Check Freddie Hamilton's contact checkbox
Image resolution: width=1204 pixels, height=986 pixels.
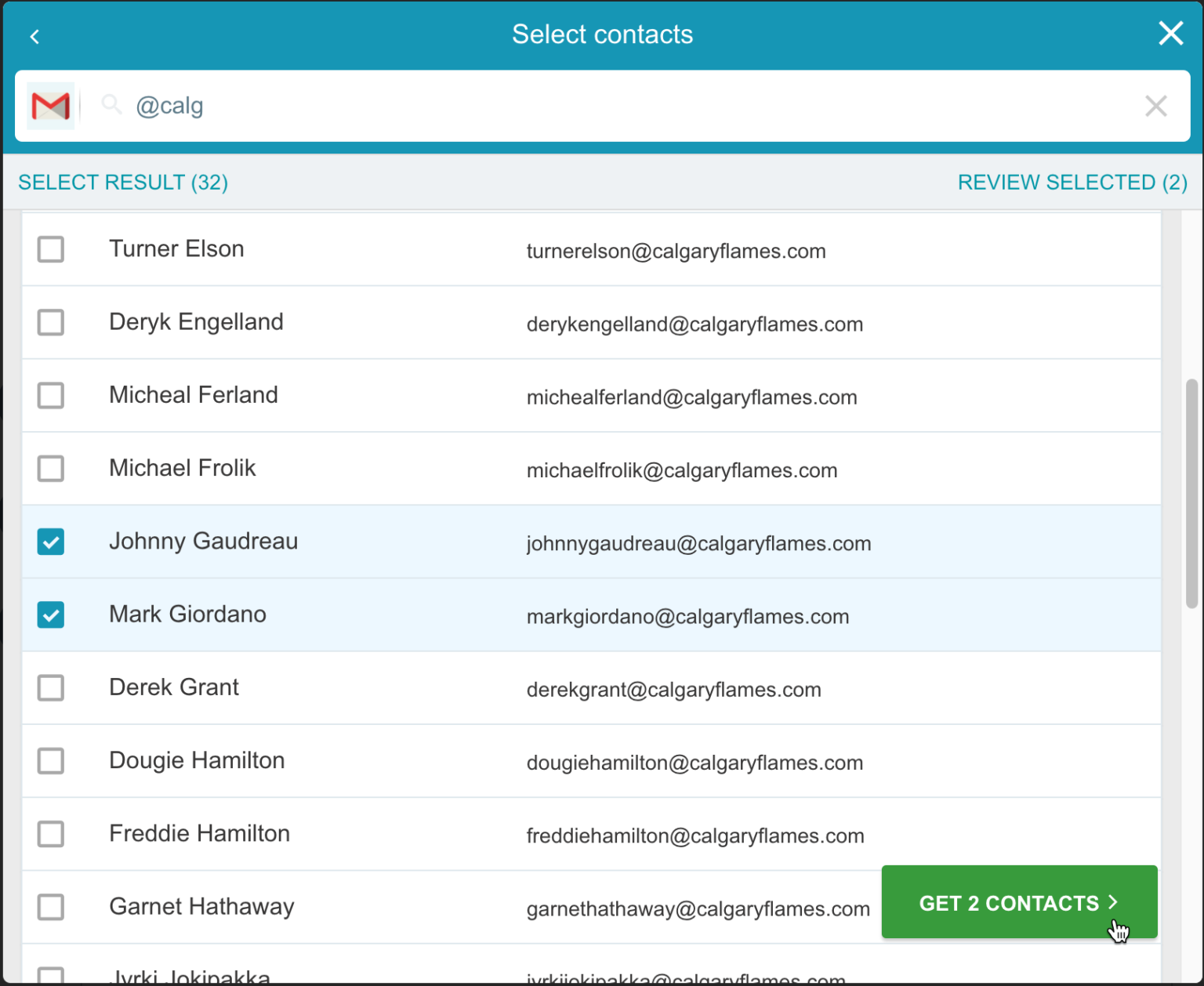click(x=50, y=834)
